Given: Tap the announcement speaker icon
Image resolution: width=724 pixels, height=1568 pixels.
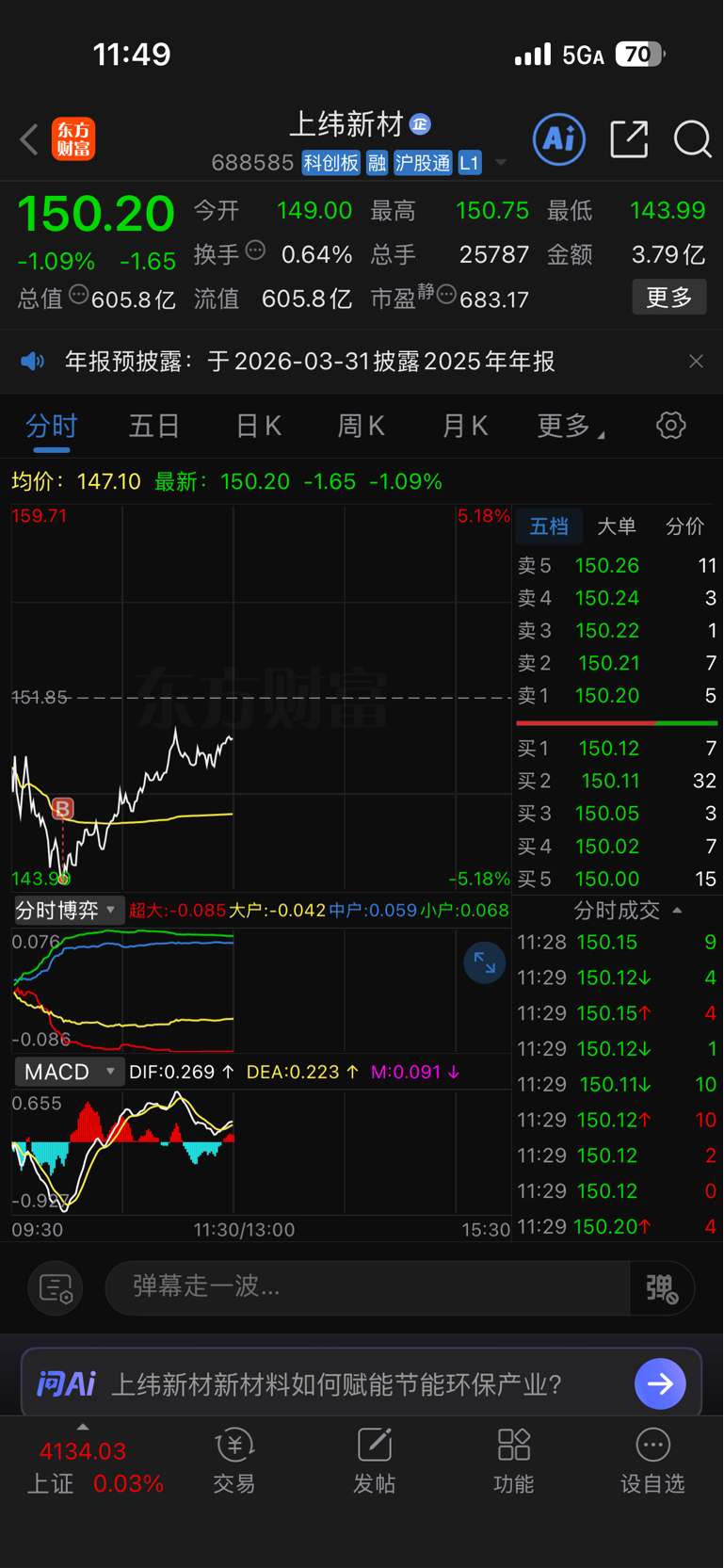Looking at the screenshot, I should (x=33, y=362).
